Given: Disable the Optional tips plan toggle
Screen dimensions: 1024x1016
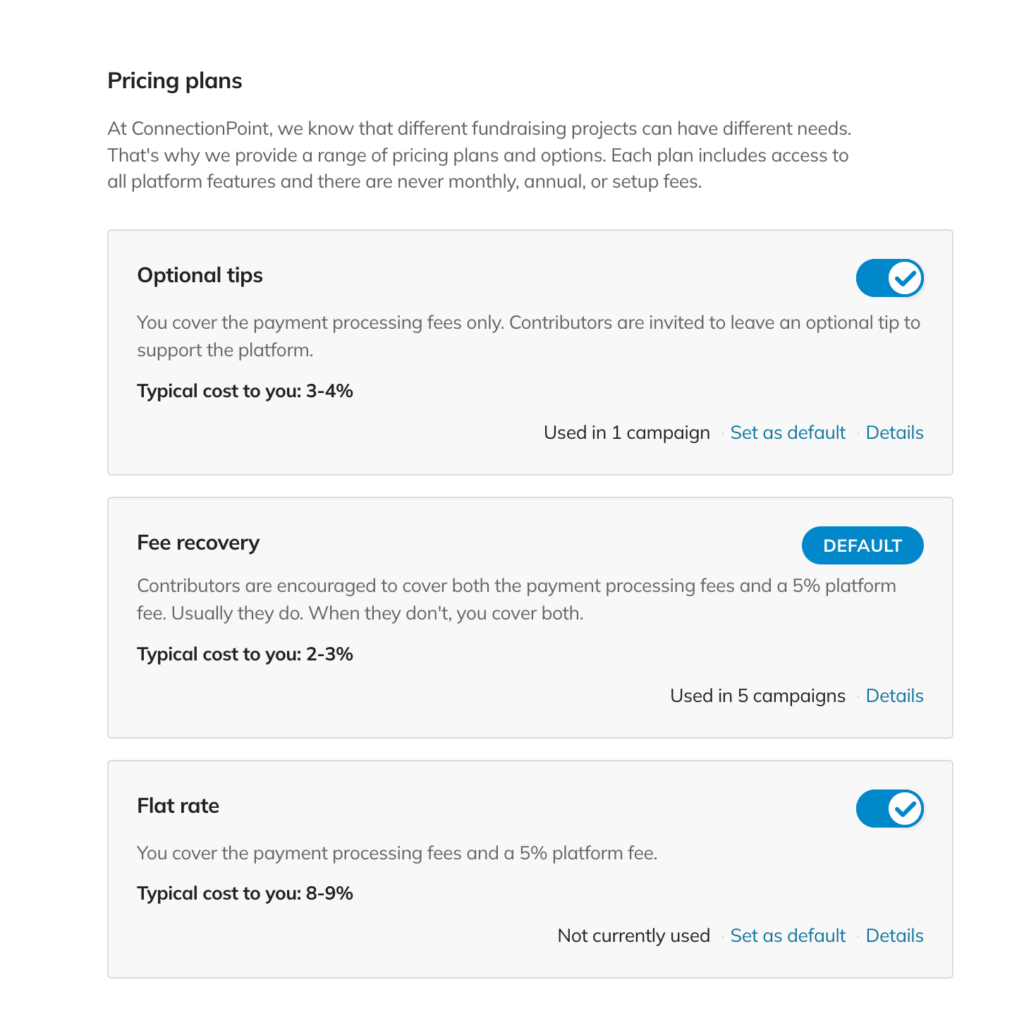Looking at the screenshot, I should pyautogui.click(x=889, y=278).
